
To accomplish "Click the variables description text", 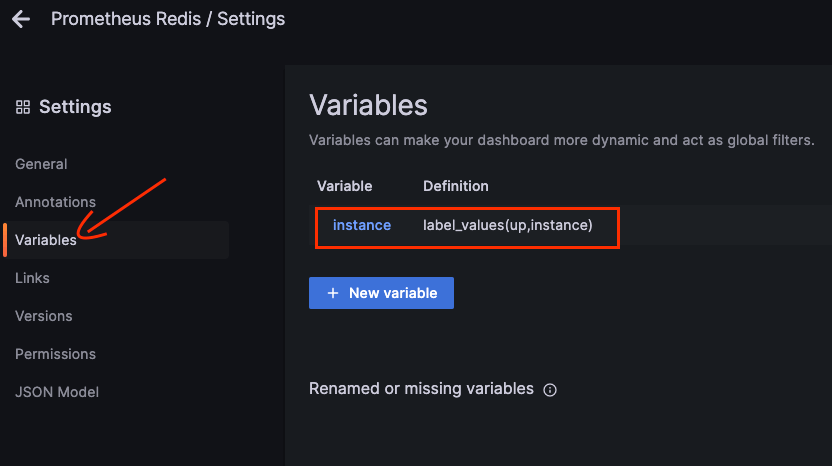I will pyautogui.click(x=561, y=140).
